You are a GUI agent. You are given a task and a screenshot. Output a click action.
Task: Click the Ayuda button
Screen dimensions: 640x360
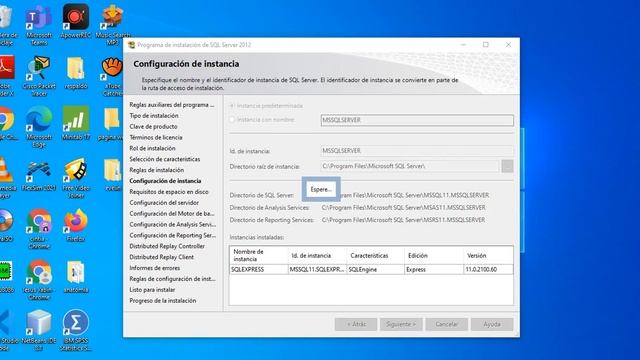coord(492,324)
